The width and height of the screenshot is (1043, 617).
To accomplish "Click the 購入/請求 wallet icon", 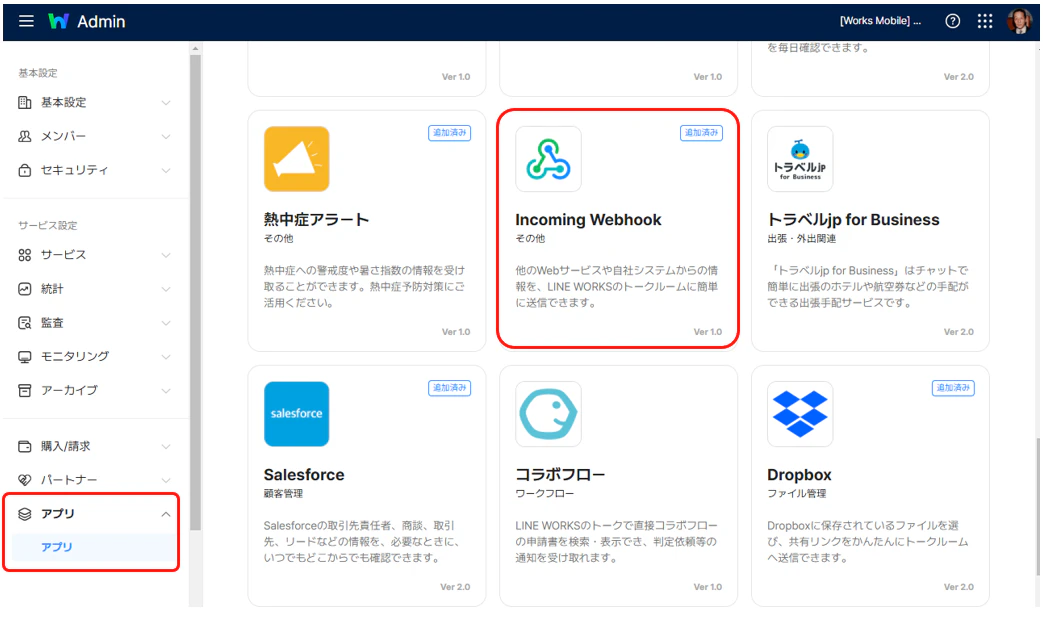I will click(x=25, y=447).
